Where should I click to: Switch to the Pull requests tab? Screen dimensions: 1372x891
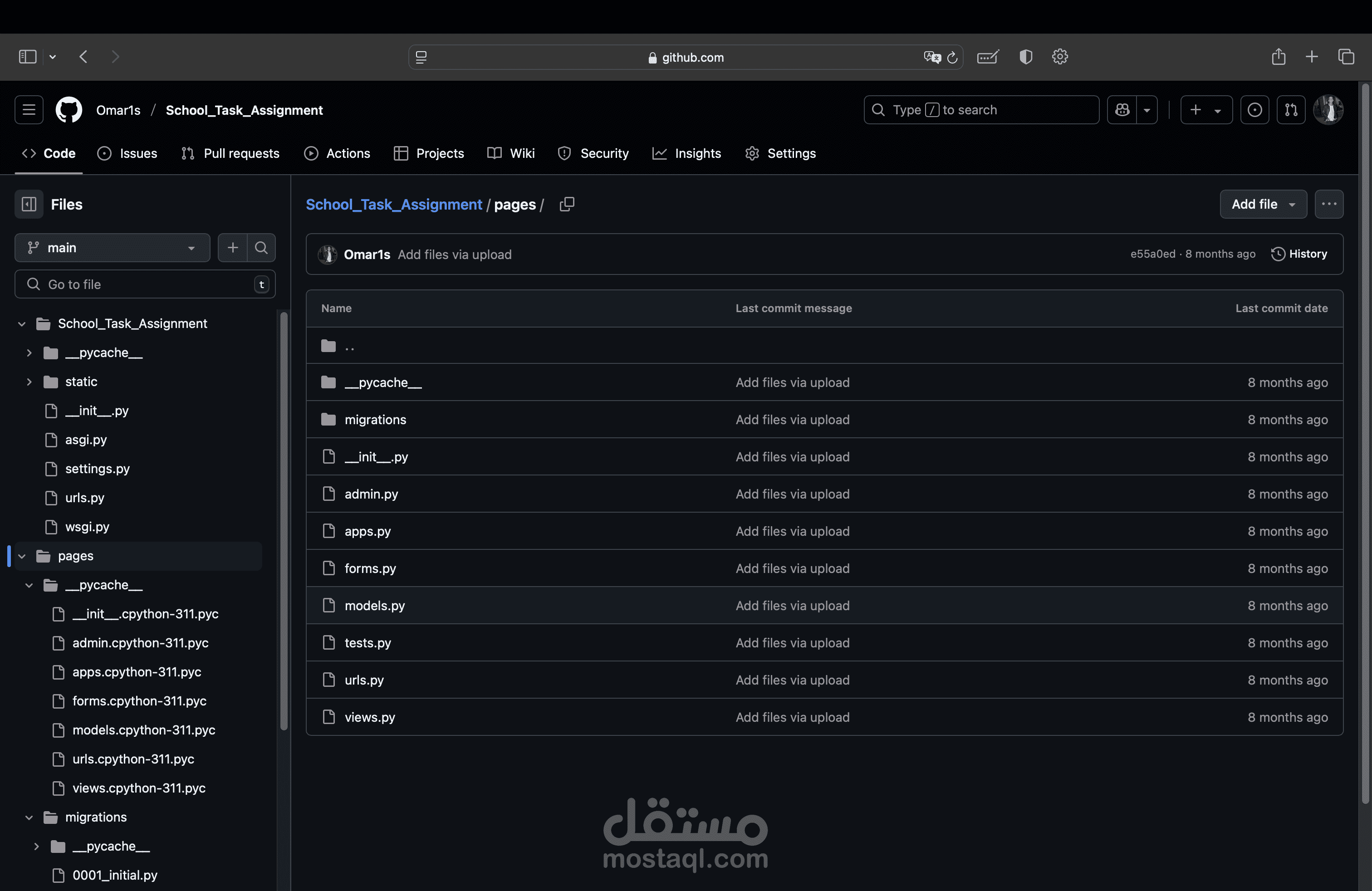click(x=230, y=153)
